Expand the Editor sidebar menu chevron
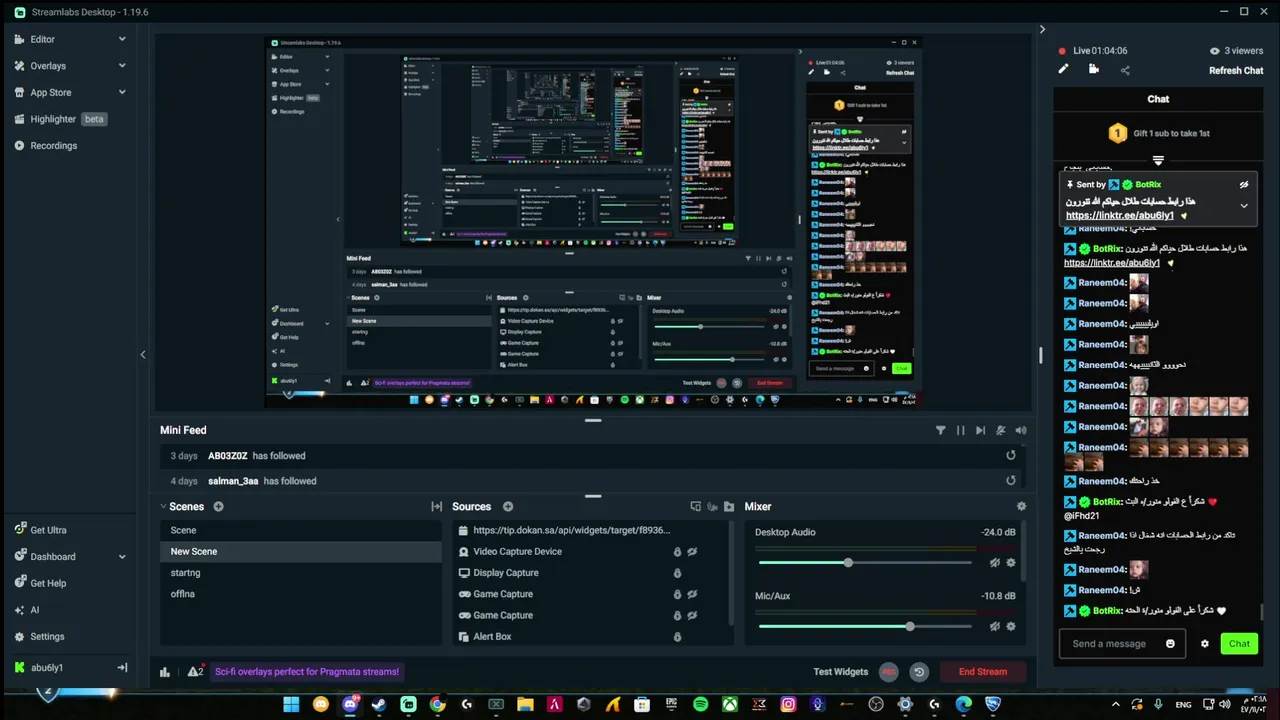The height and width of the screenshot is (720, 1280). (x=122, y=39)
